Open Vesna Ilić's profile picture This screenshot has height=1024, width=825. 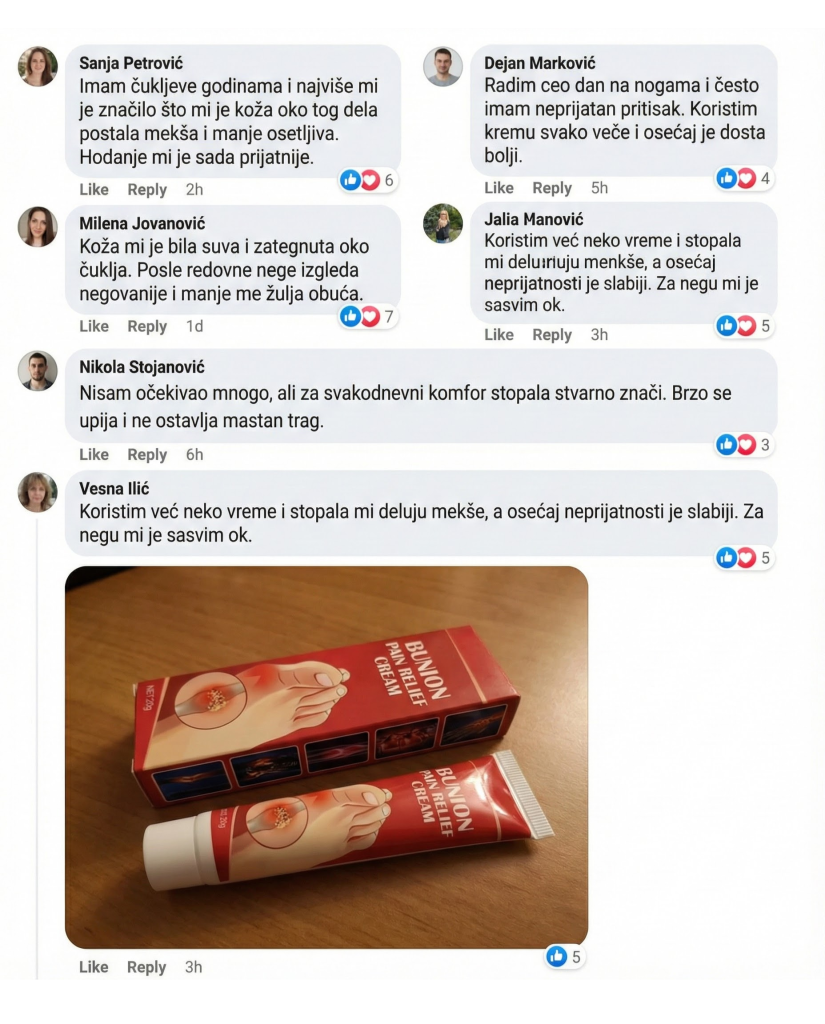(x=38, y=492)
